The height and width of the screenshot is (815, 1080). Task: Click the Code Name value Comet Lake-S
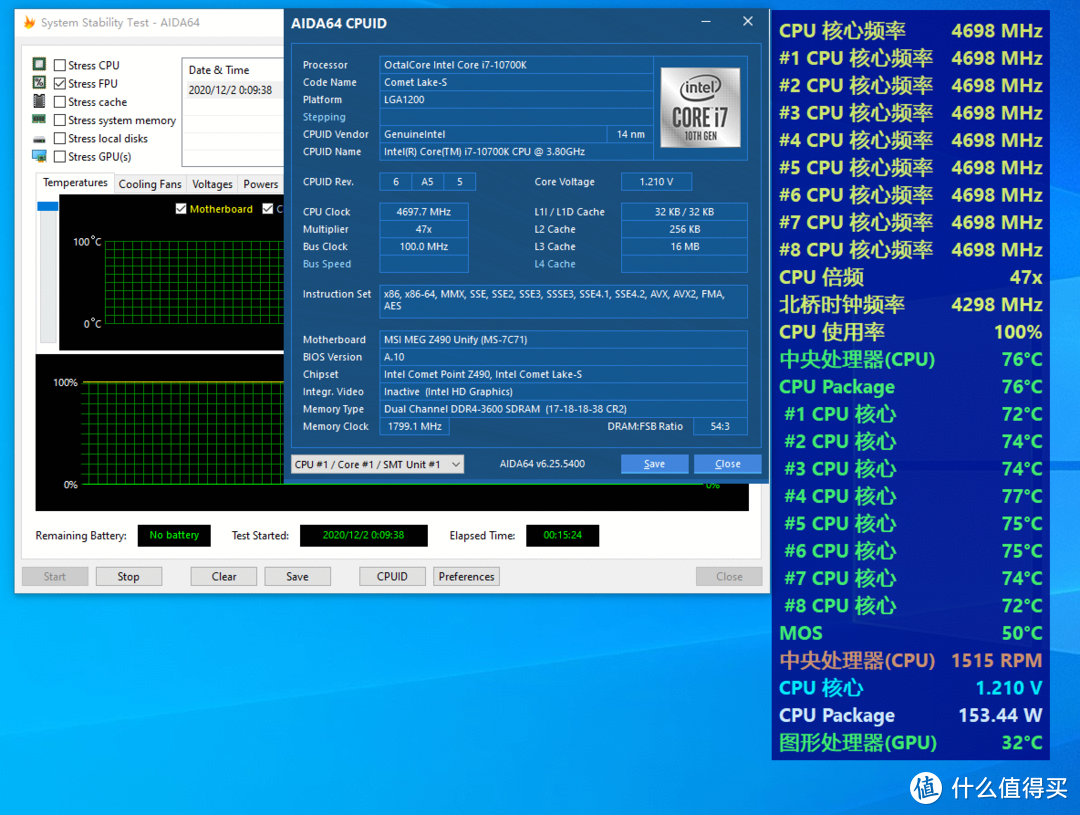pyautogui.click(x=516, y=82)
